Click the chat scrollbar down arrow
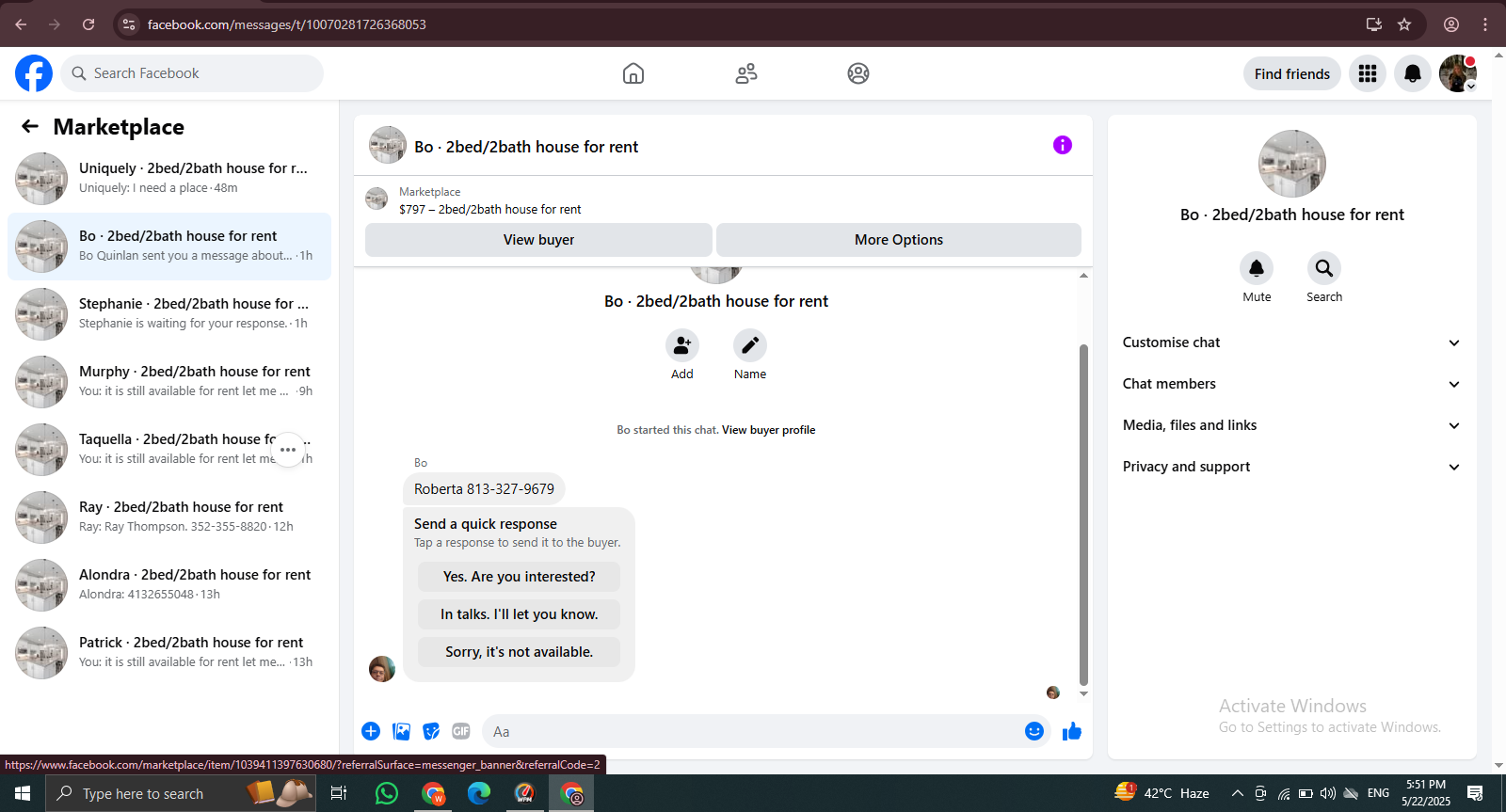Screen dimensions: 1506x812 coord(1083,694)
